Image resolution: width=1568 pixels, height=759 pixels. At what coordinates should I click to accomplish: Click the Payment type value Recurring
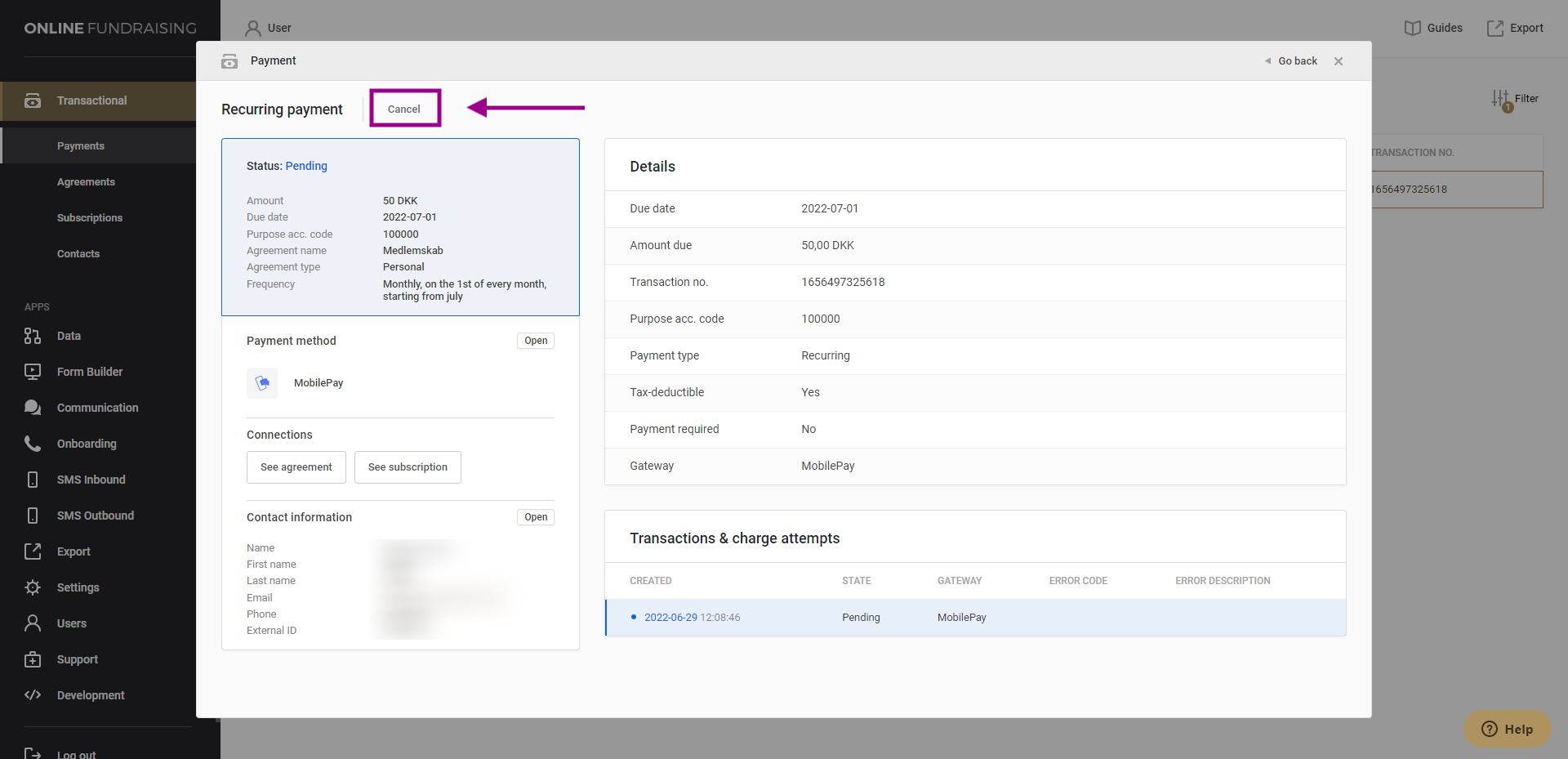pos(826,355)
